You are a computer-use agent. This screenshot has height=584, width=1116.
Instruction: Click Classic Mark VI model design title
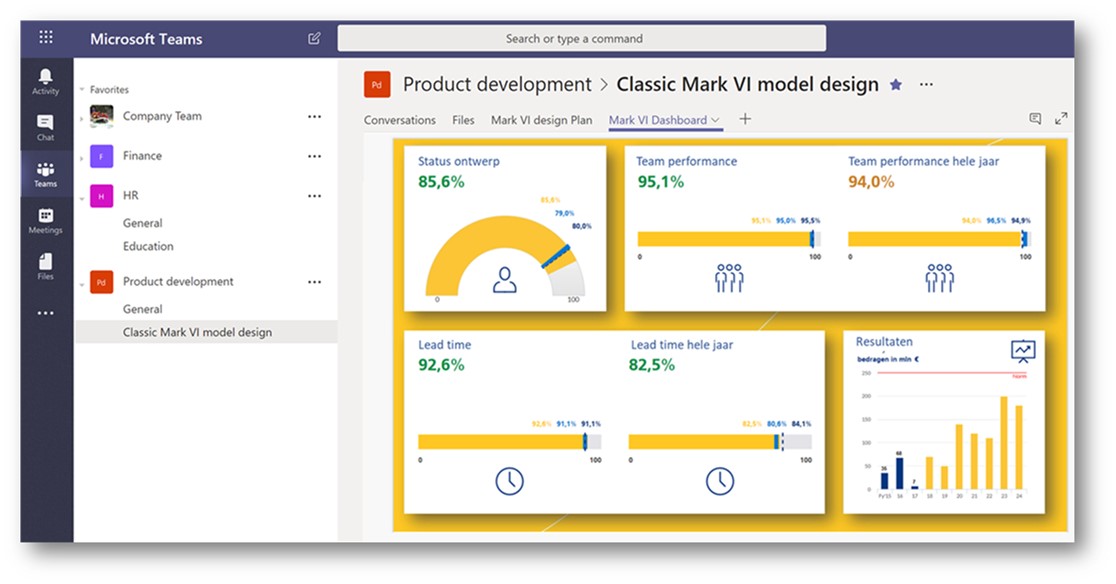pyautogui.click(x=747, y=84)
